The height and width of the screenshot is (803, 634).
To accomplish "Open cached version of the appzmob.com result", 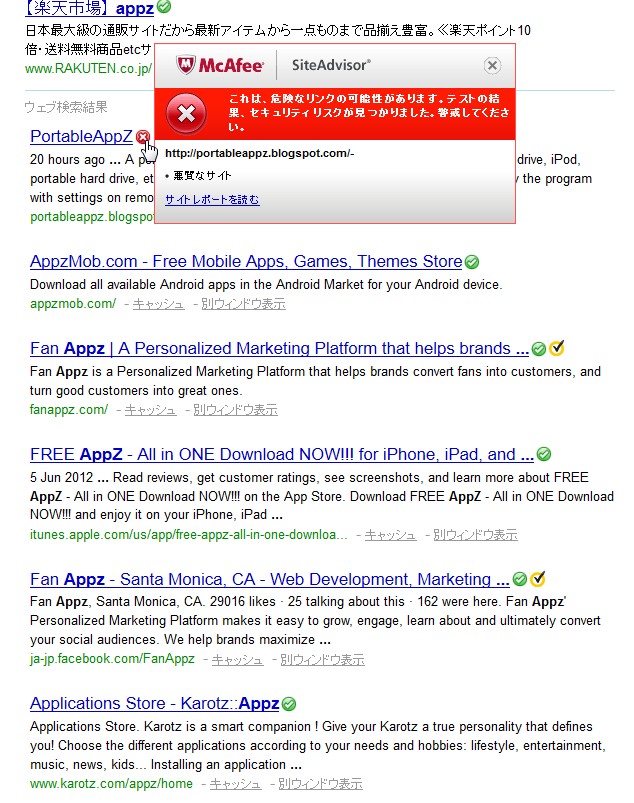I will pyautogui.click(x=158, y=304).
